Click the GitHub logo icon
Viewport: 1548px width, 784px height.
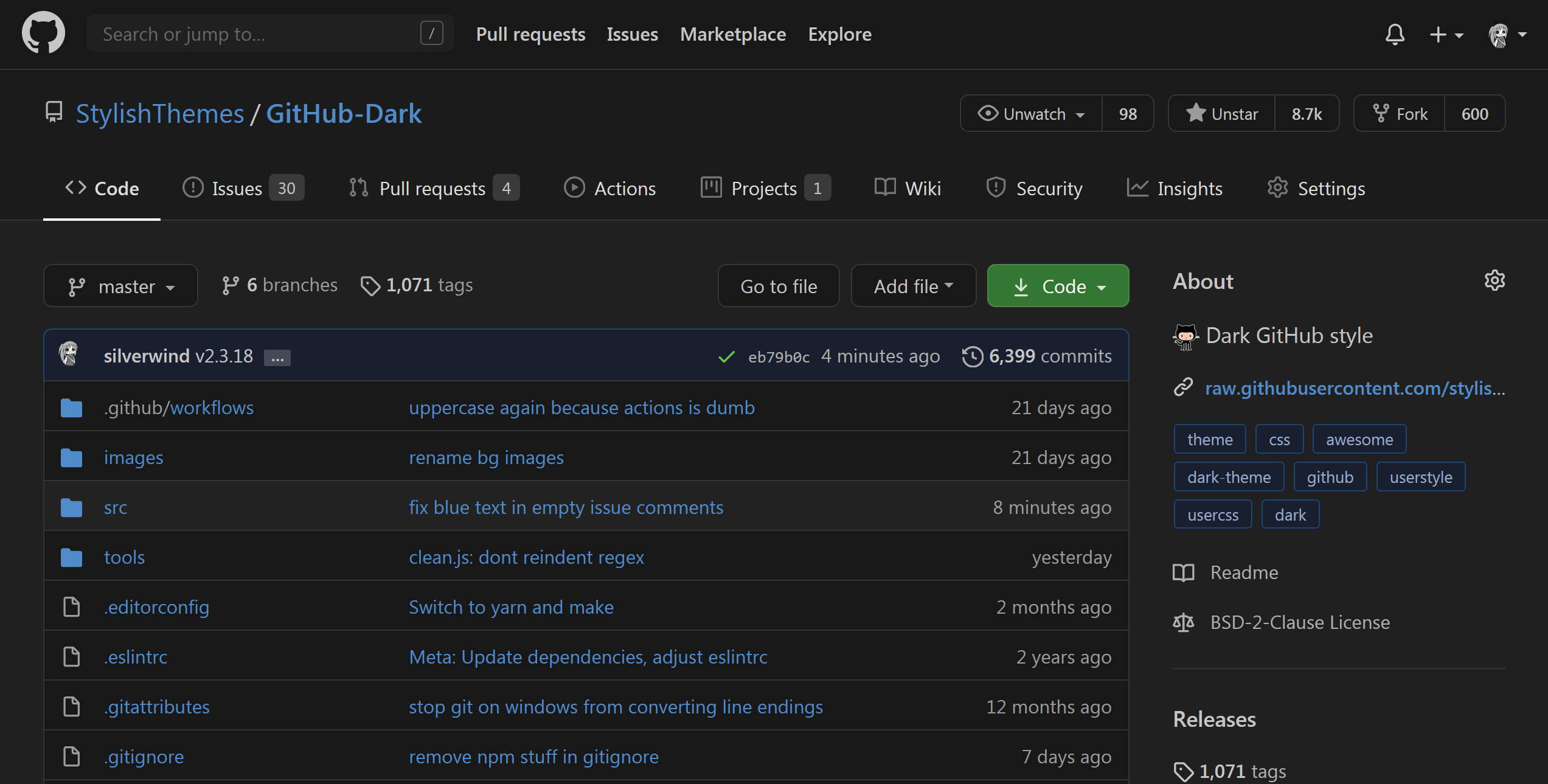pos(41,34)
